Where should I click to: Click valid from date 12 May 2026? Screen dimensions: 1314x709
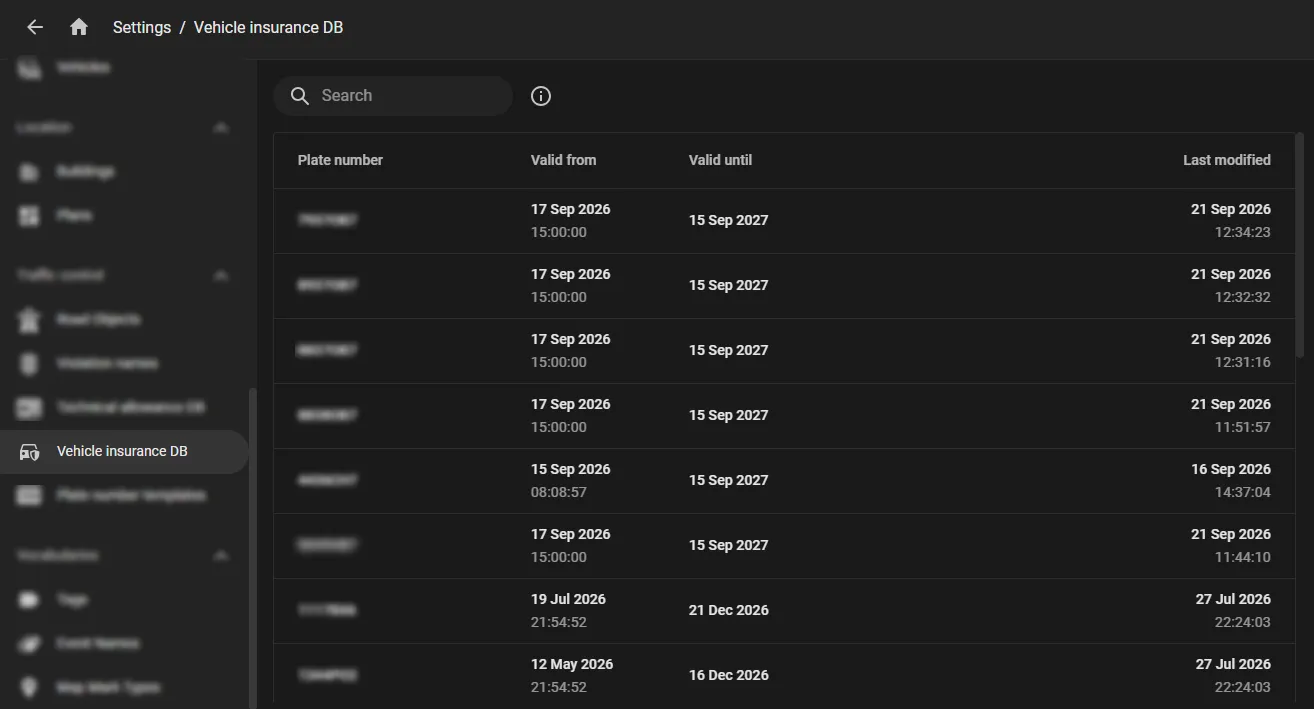(x=572, y=664)
